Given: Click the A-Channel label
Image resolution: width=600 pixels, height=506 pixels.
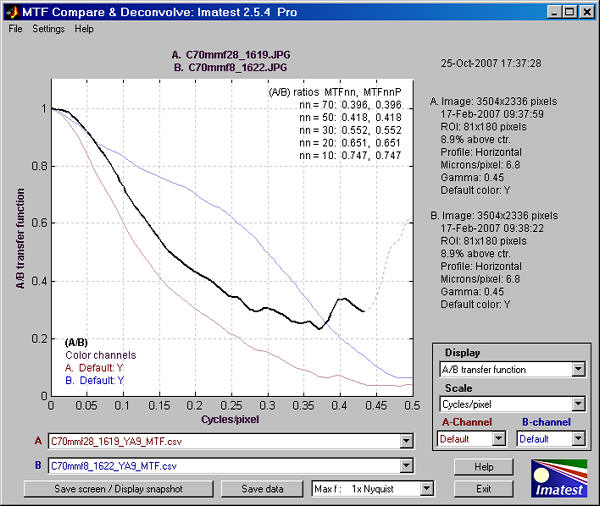Looking at the screenshot, I should [467, 422].
